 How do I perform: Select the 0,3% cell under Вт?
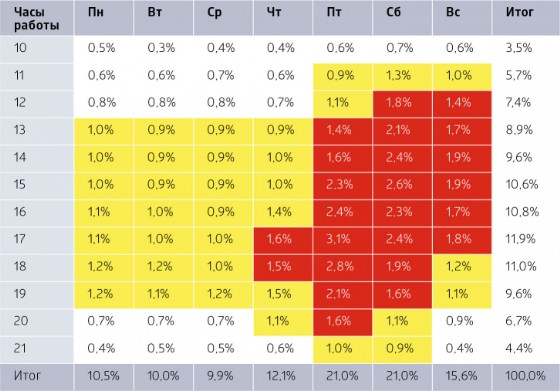point(163,48)
